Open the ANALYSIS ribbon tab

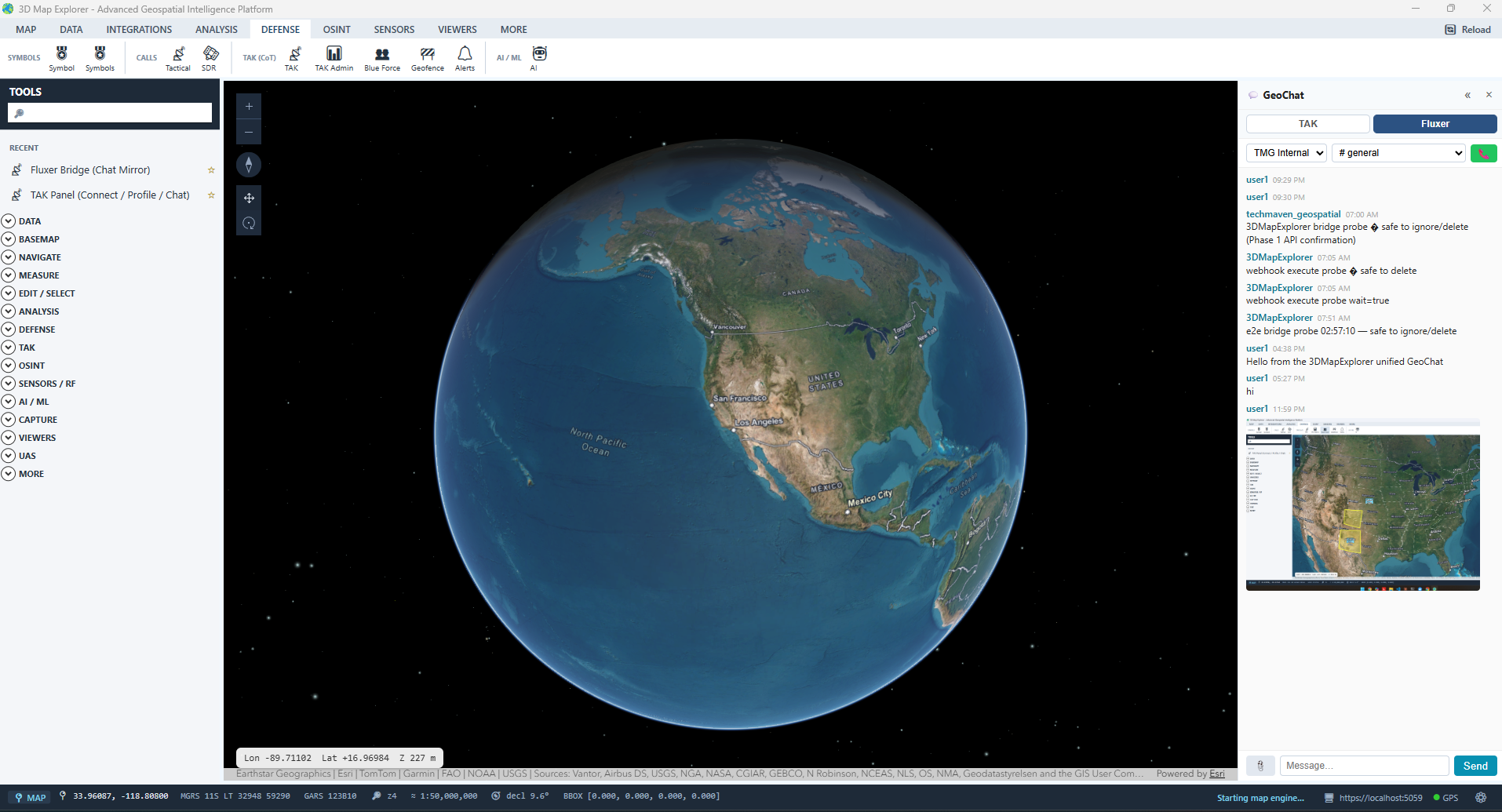pyautogui.click(x=216, y=30)
